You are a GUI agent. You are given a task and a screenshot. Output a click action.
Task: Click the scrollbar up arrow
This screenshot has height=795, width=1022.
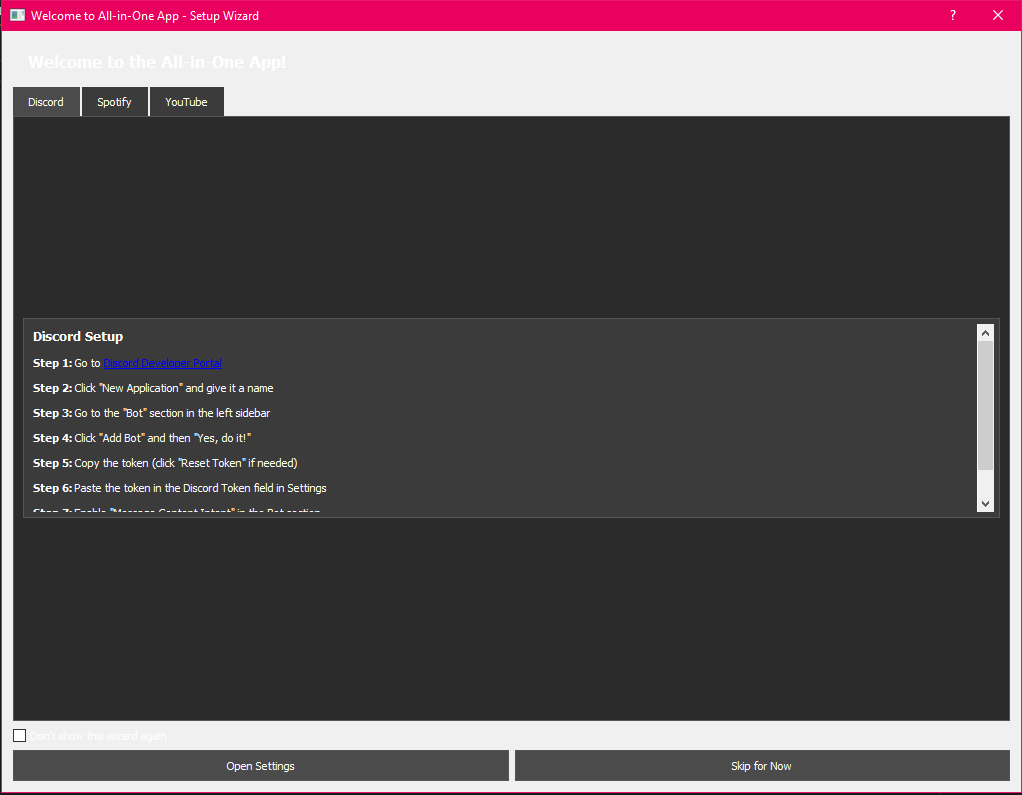(985, 333)
